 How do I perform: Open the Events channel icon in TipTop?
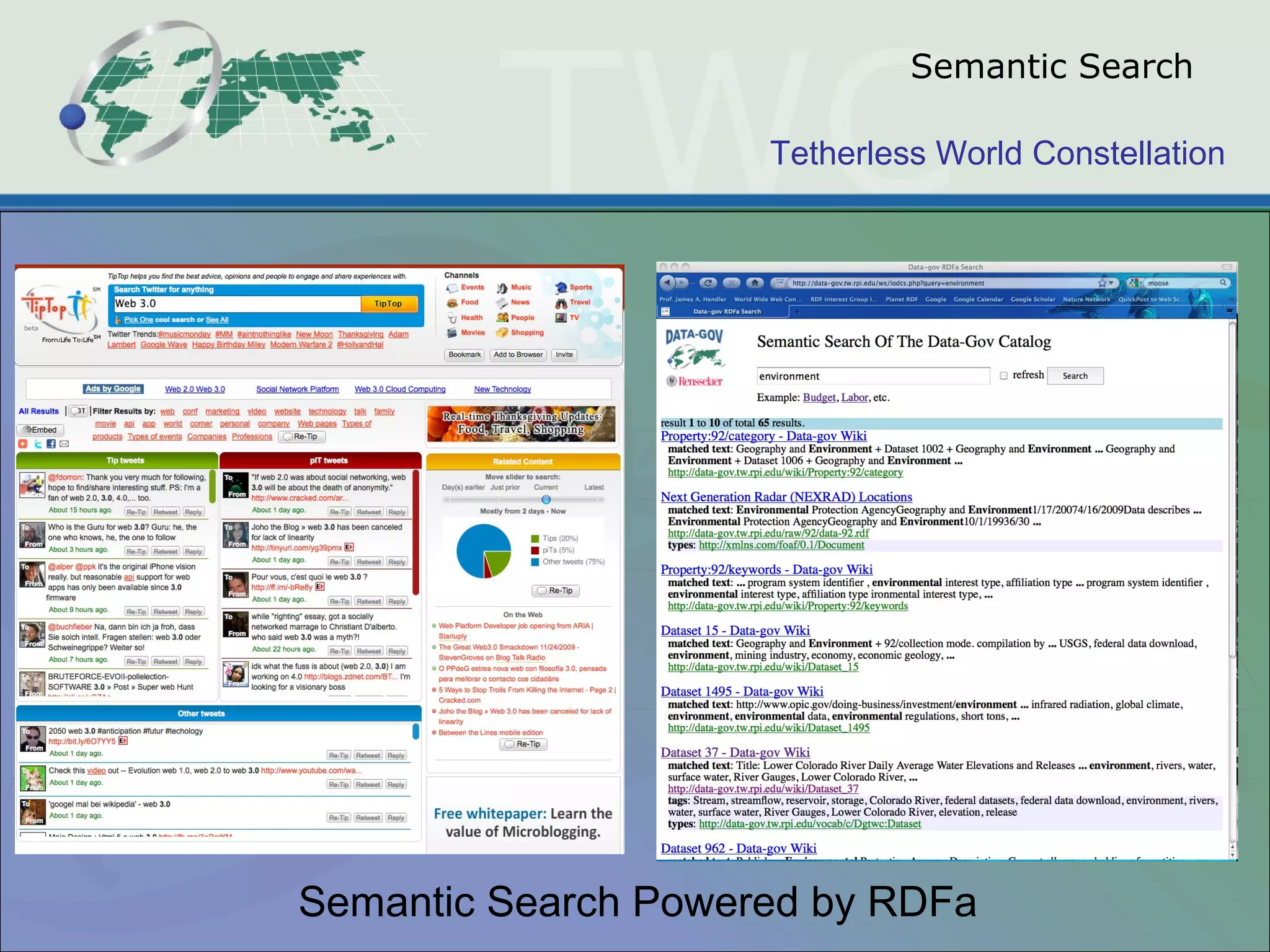[x=452, y=288]
